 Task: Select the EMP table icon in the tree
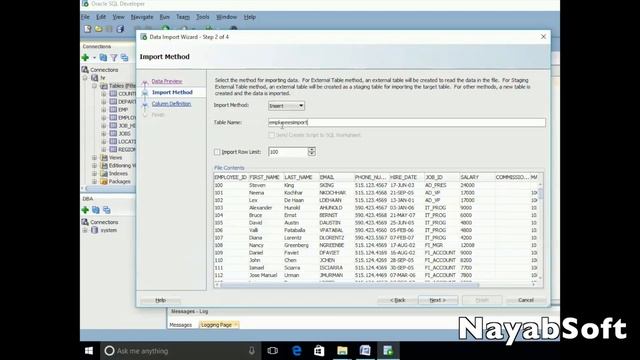(113, 109)
